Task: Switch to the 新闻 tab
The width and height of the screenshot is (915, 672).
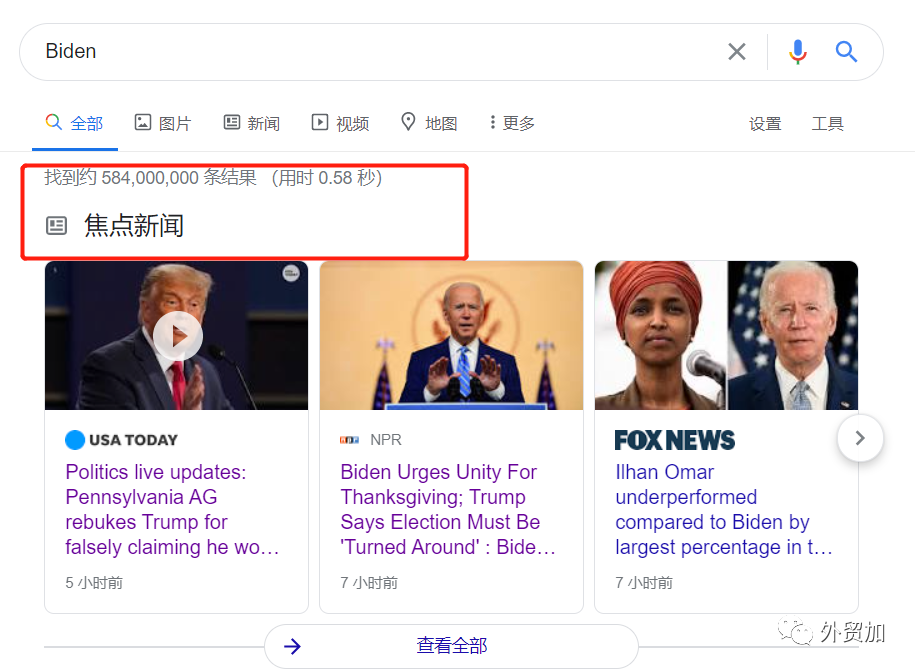Action: [x=252, y=123]
